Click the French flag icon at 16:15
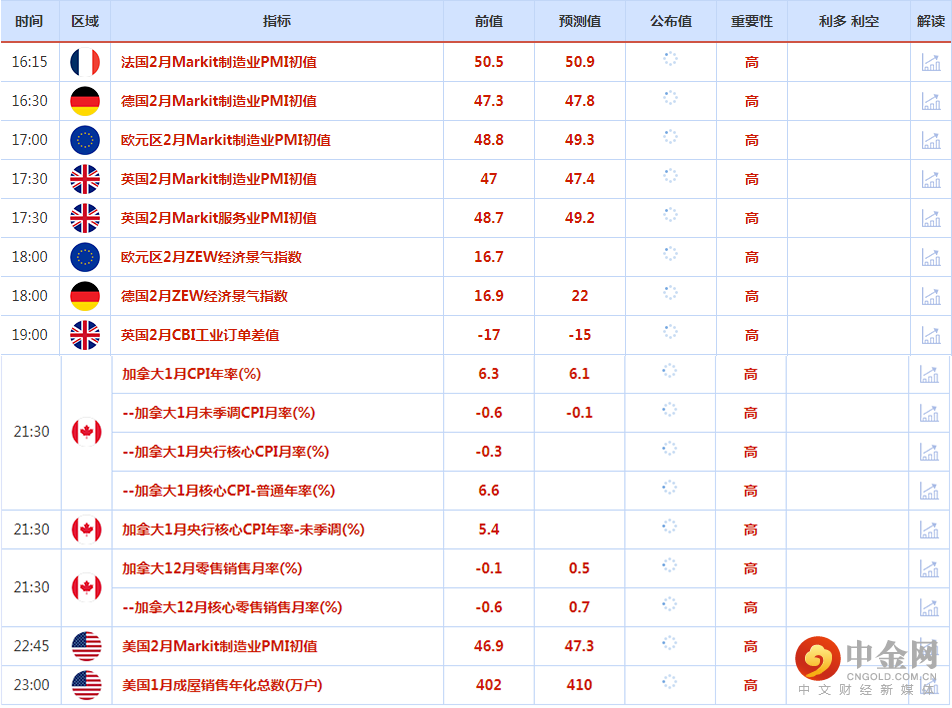 (85, 62)
